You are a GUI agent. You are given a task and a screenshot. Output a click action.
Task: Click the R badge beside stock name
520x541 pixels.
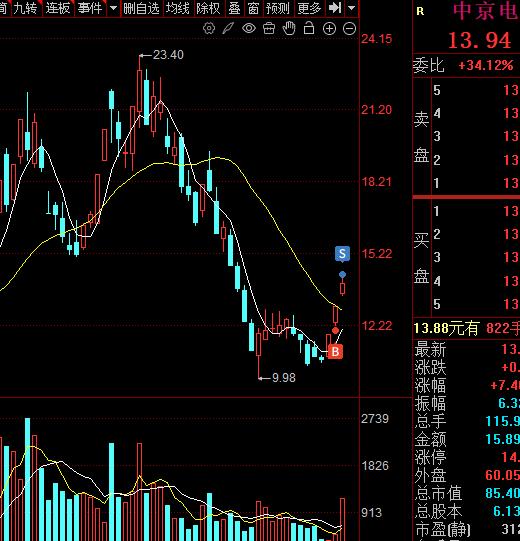click(420, 11)
